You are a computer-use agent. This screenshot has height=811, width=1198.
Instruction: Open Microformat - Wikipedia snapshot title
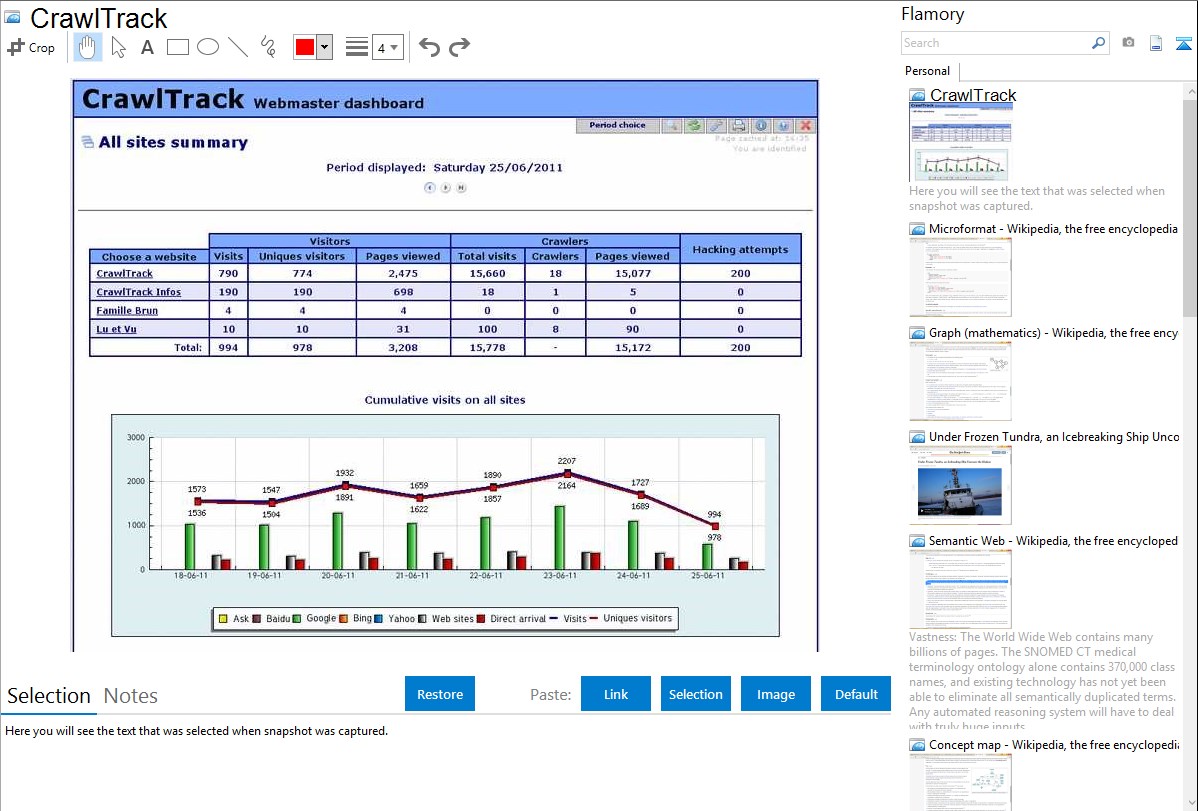tap(1053, 229)
